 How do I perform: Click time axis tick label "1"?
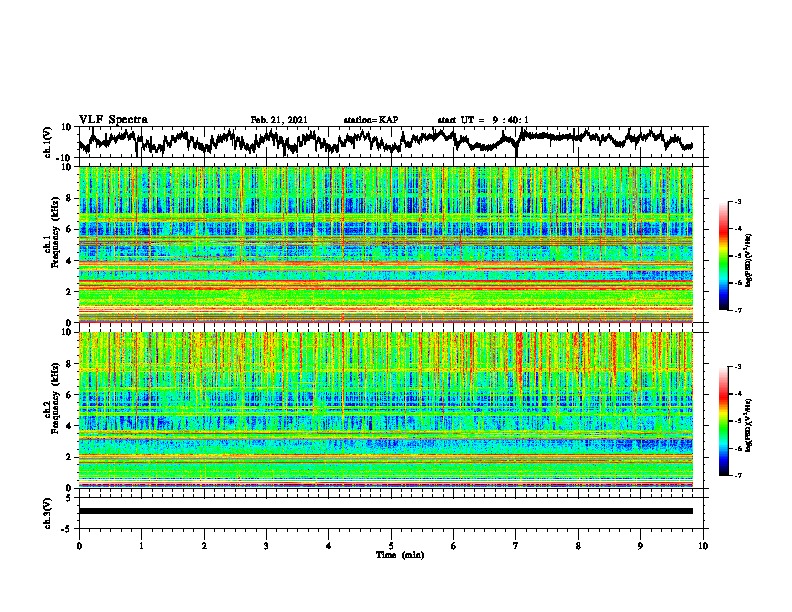[141, 546]
